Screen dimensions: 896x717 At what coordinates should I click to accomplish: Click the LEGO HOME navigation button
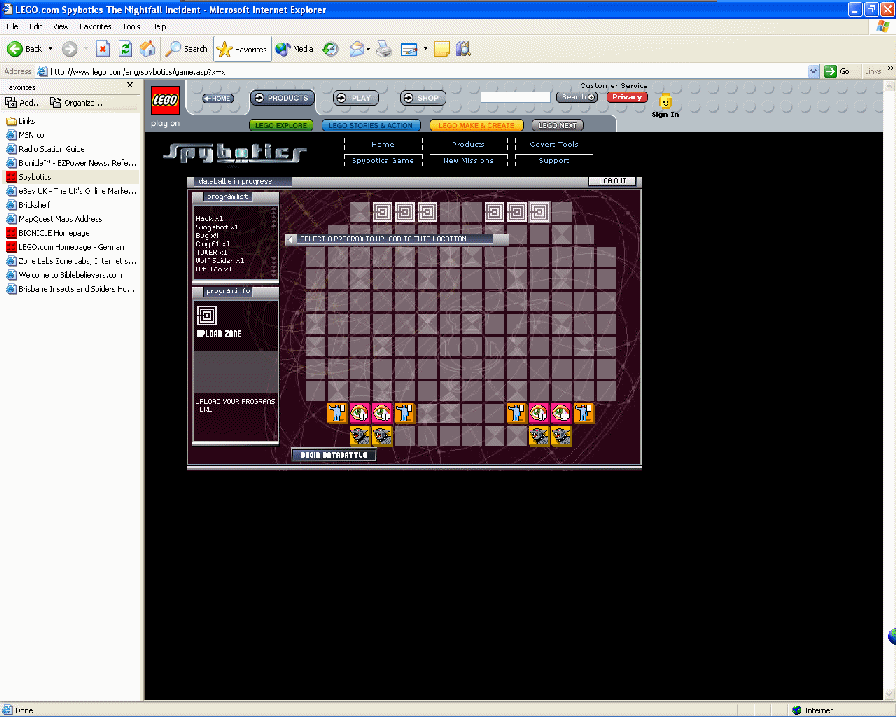coord(218,98)
